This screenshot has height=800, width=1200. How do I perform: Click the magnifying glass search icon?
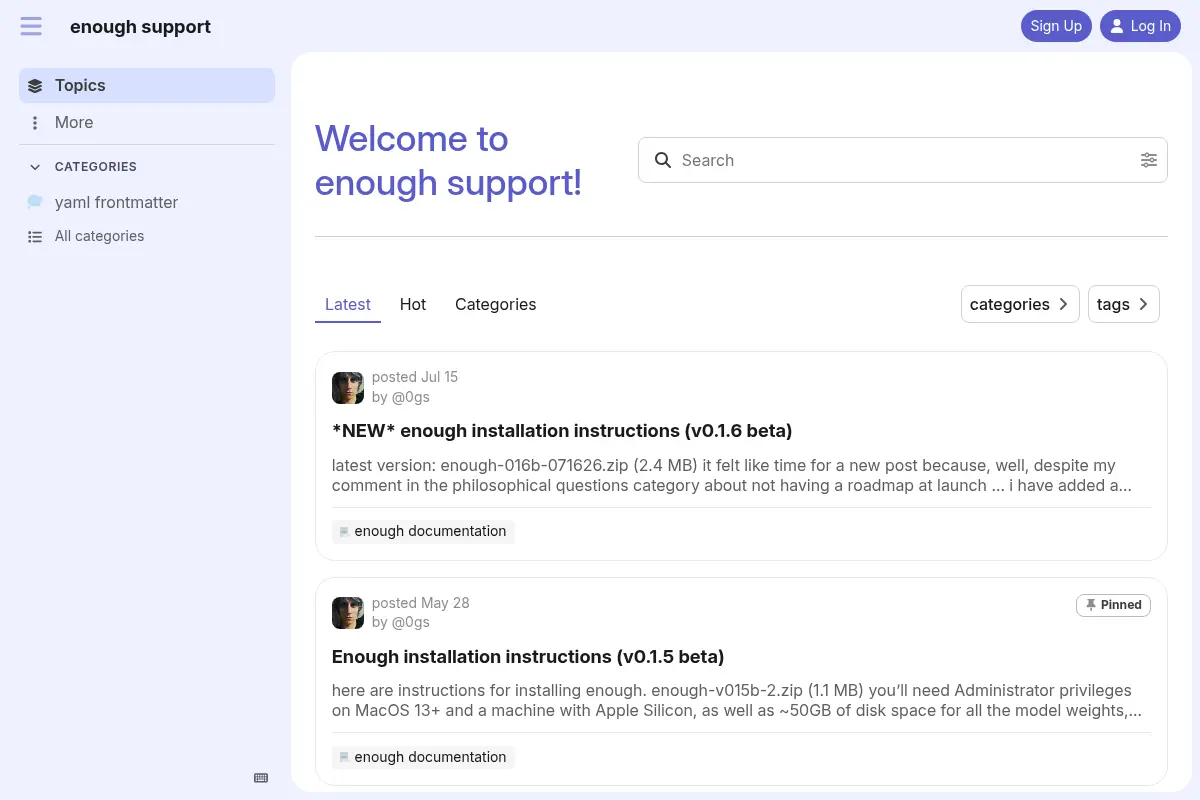point(662,160)
